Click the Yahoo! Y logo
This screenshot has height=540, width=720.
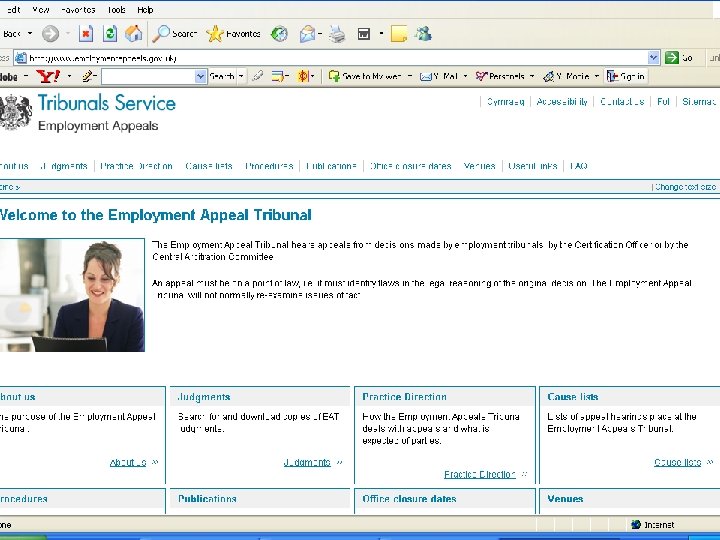pos(48,76)
